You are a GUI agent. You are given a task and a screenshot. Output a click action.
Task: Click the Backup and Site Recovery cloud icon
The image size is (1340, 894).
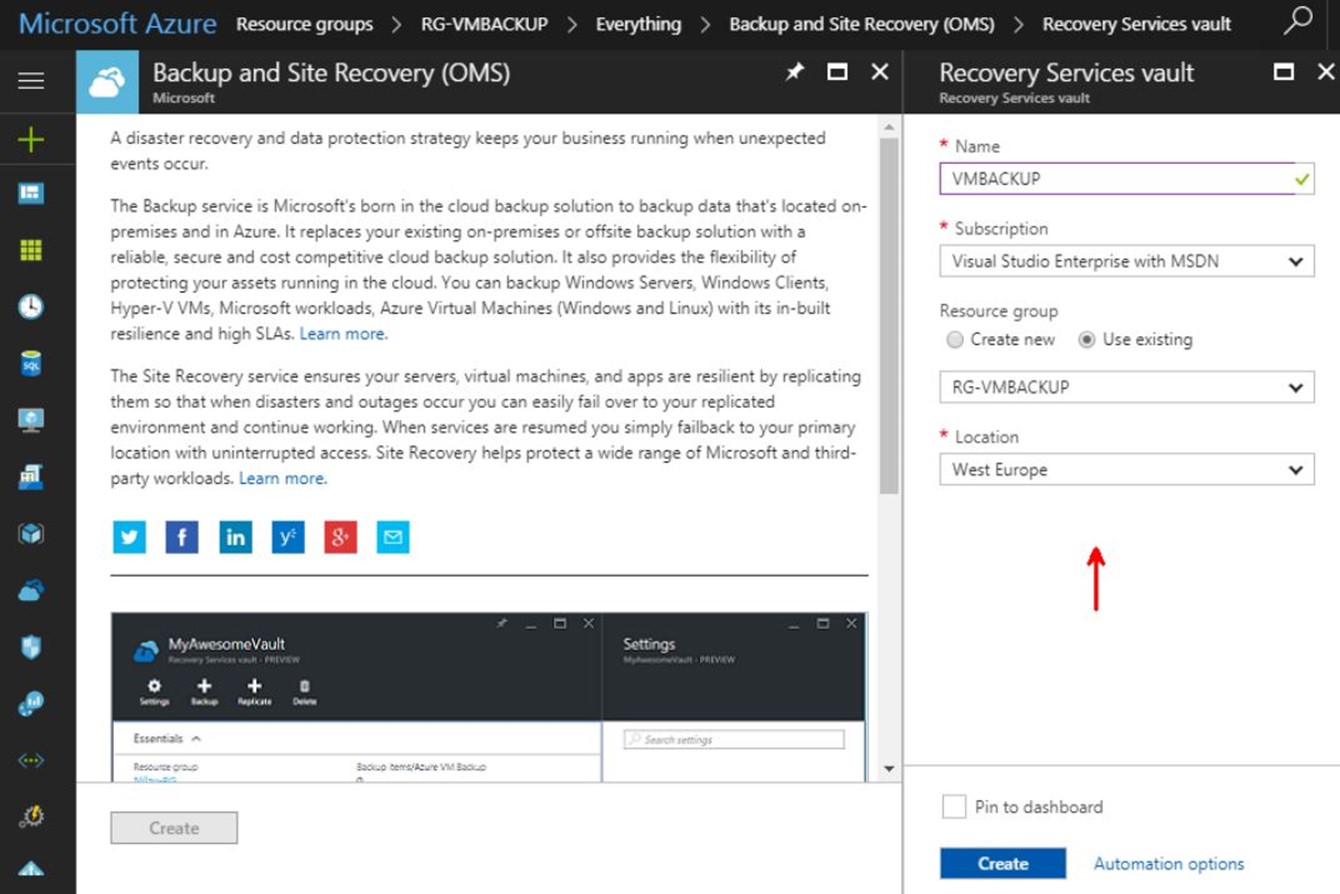[x=107, y=82]
